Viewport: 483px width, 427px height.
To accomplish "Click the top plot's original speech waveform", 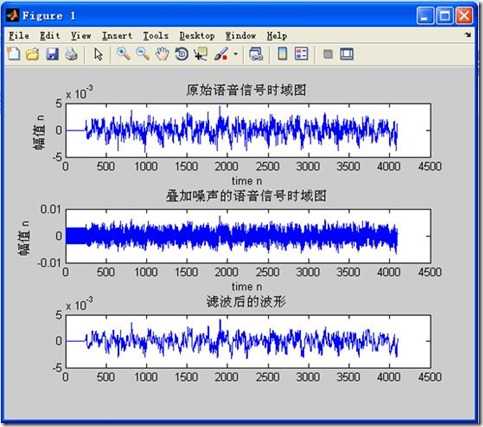I will click(232, 130).
